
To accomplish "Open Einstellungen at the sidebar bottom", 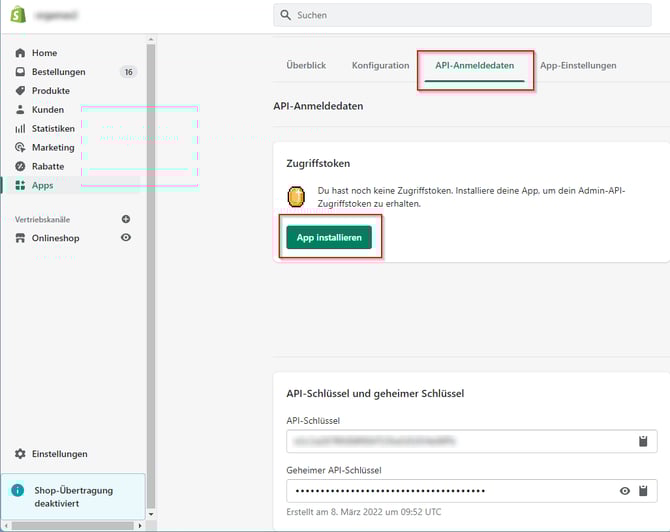I will click(x=59, y=454).
